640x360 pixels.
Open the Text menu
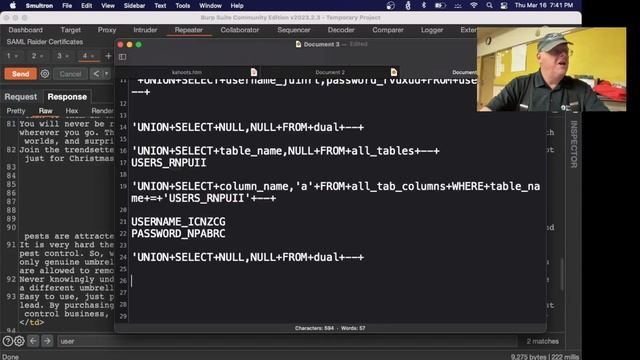[160, 6]
